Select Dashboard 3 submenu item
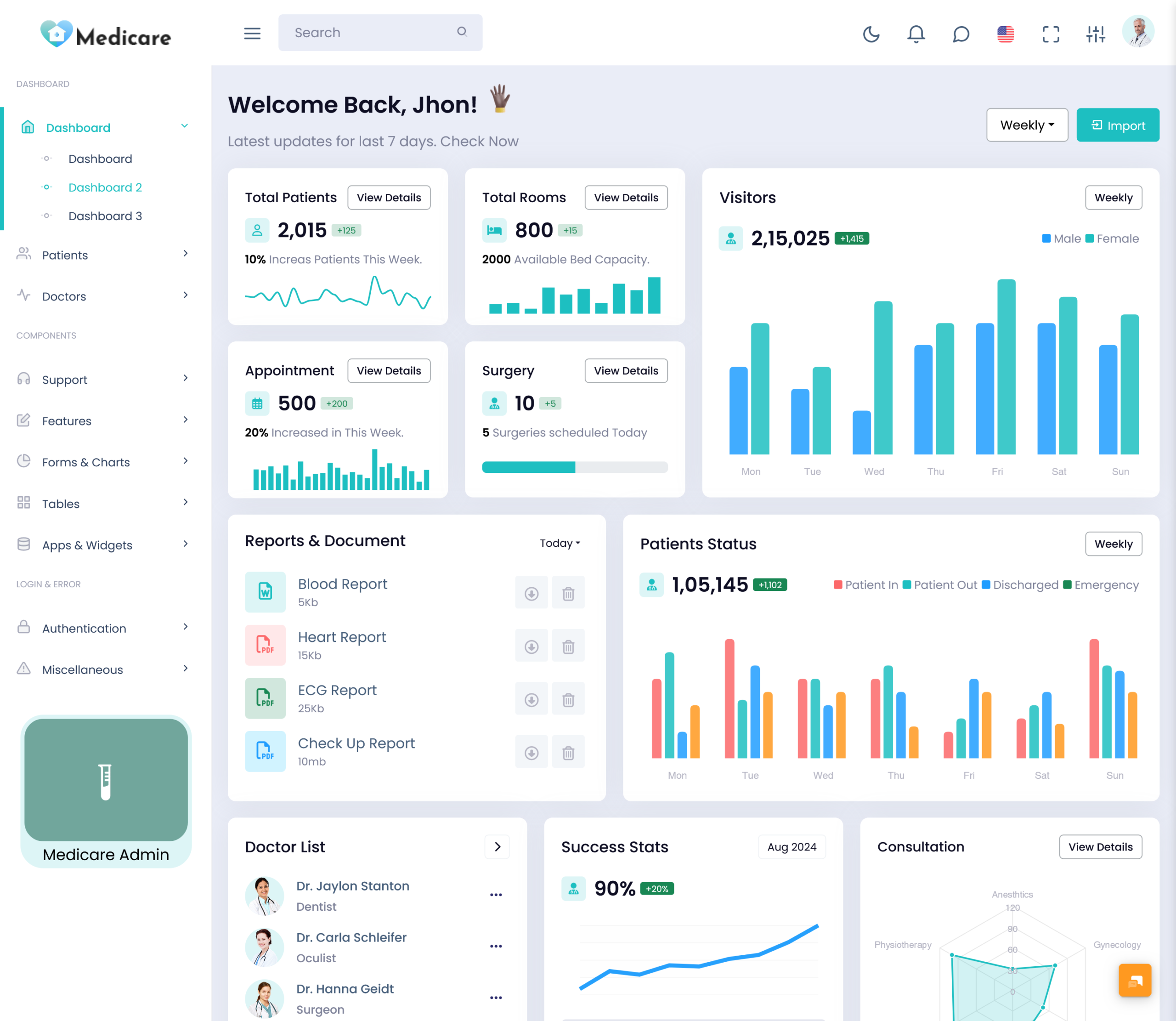 point(105,216)
